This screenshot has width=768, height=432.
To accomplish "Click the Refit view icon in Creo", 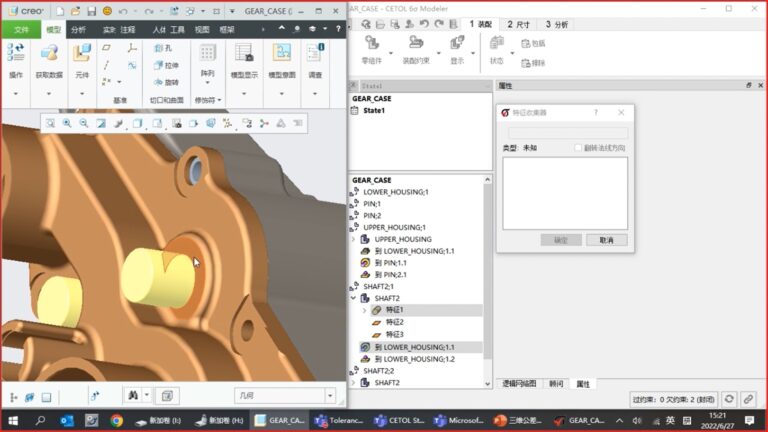I will tap(50, 123).
